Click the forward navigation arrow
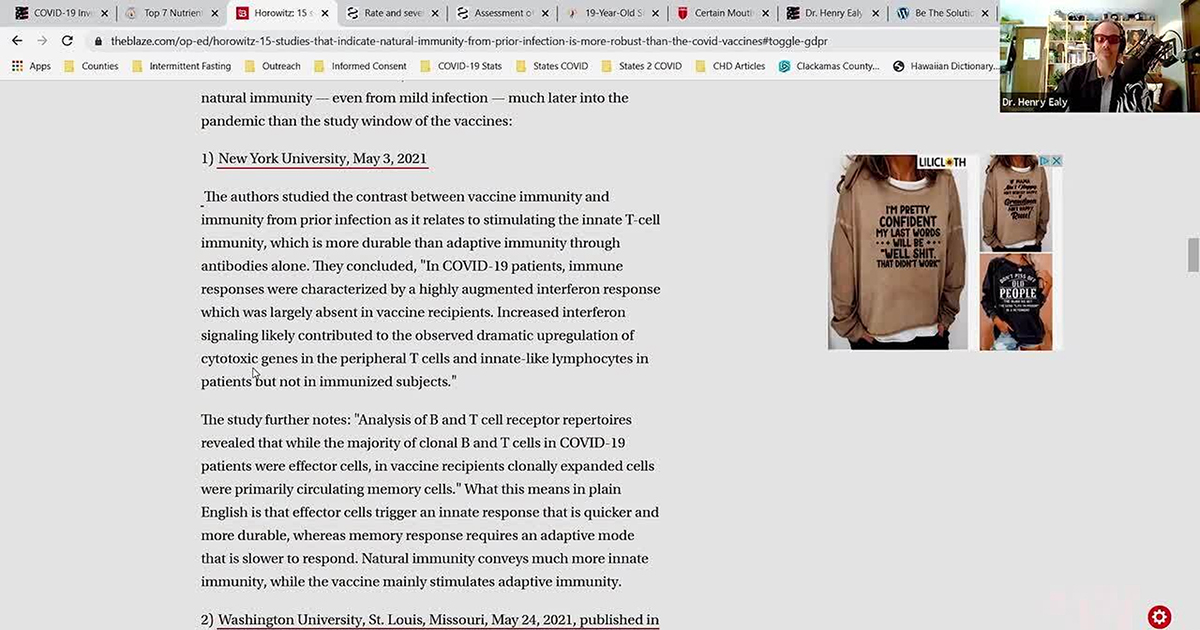The width and height of the screenshot is (1200, 630). 41,41
